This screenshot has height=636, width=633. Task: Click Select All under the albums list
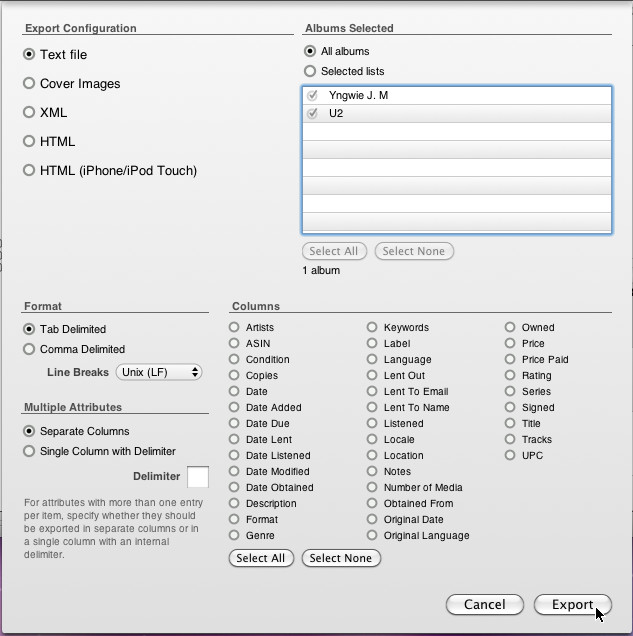point(334,251)
